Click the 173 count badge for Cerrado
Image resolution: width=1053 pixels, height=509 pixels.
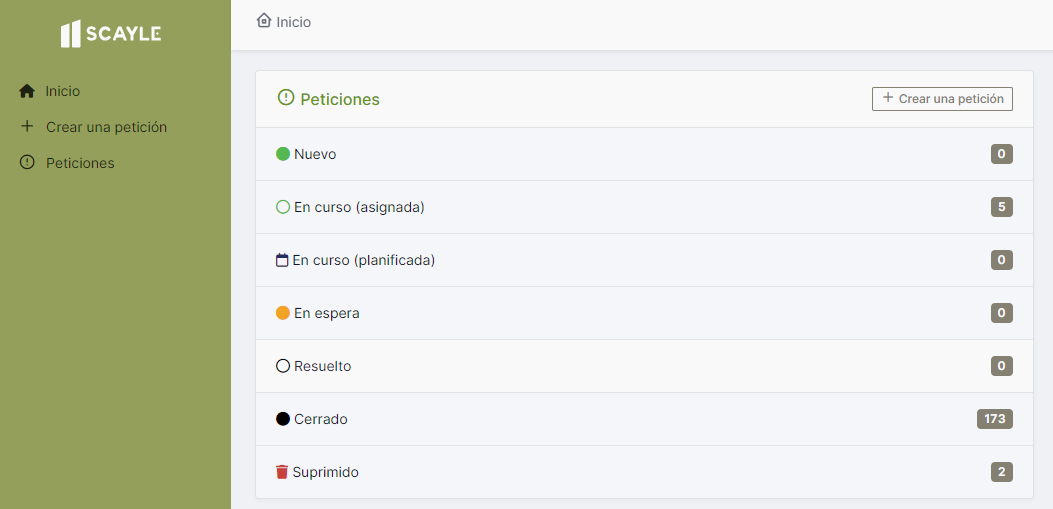[994, 419]
